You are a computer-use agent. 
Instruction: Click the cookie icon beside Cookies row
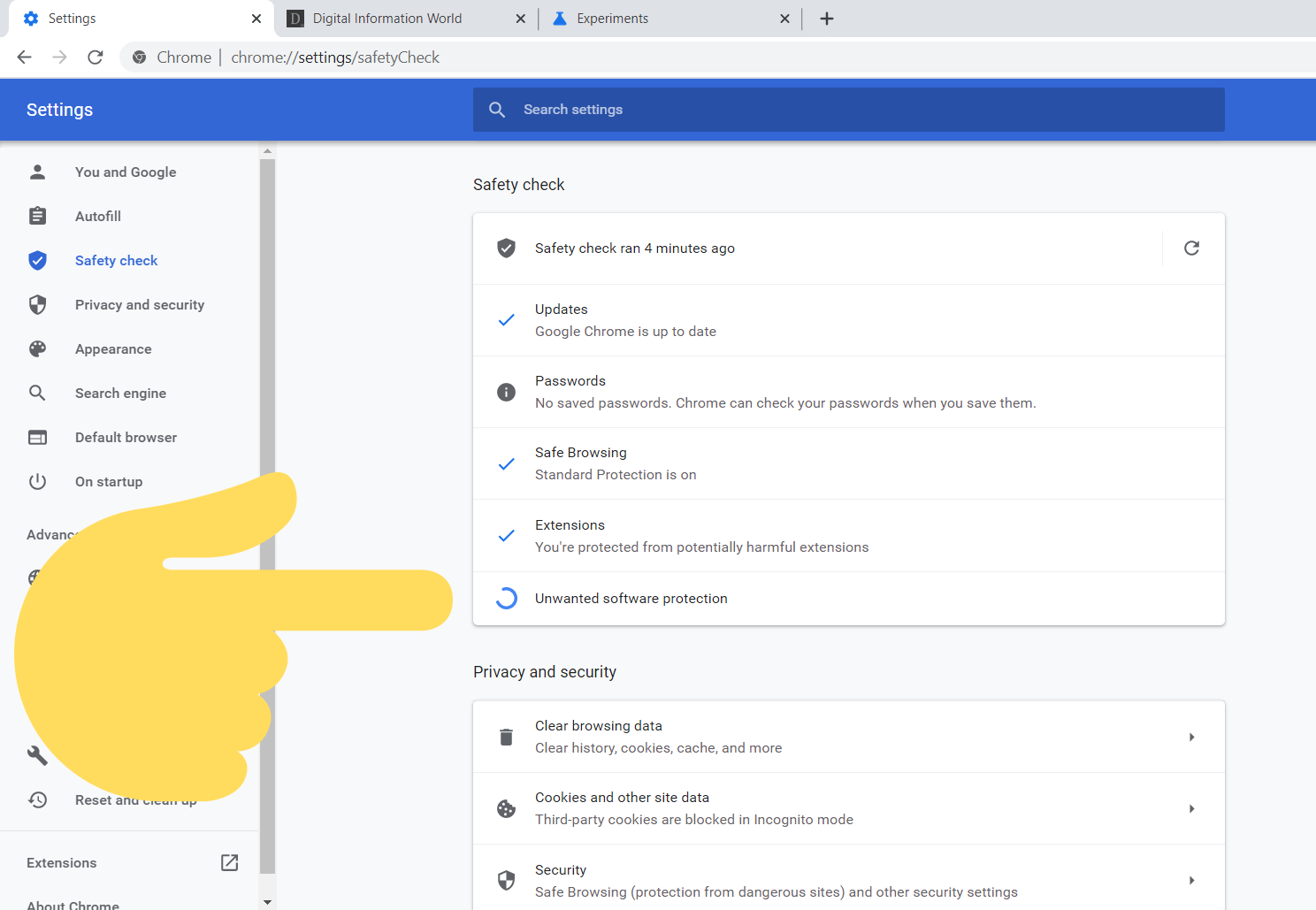(x=506, y=808)
